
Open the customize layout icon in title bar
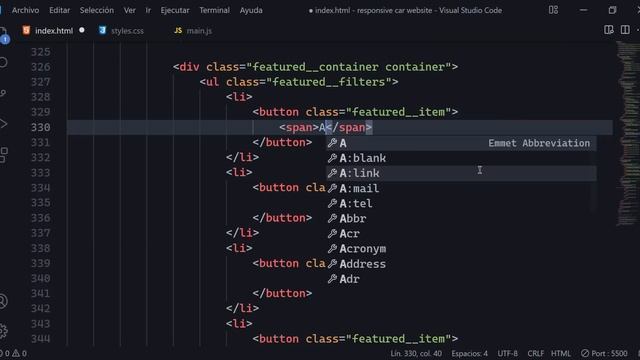(x=553, y=10)
